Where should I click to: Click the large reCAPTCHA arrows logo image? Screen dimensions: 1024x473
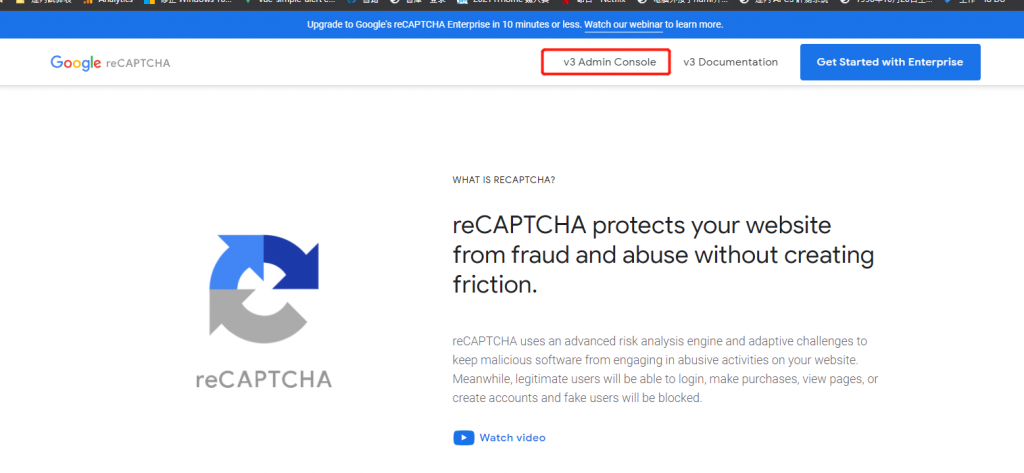[264, 289]
